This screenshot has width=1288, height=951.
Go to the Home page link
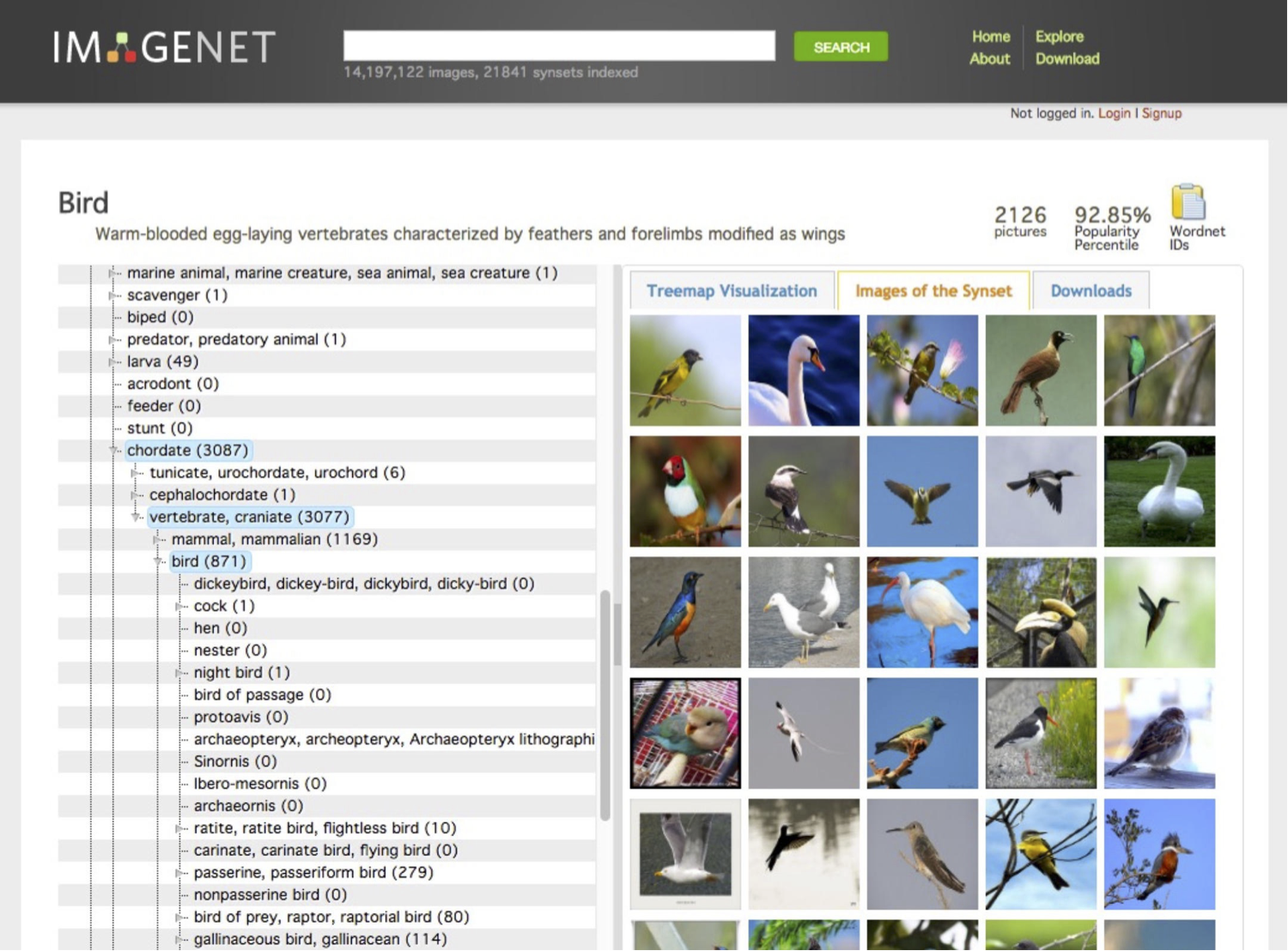coord(990,37)
